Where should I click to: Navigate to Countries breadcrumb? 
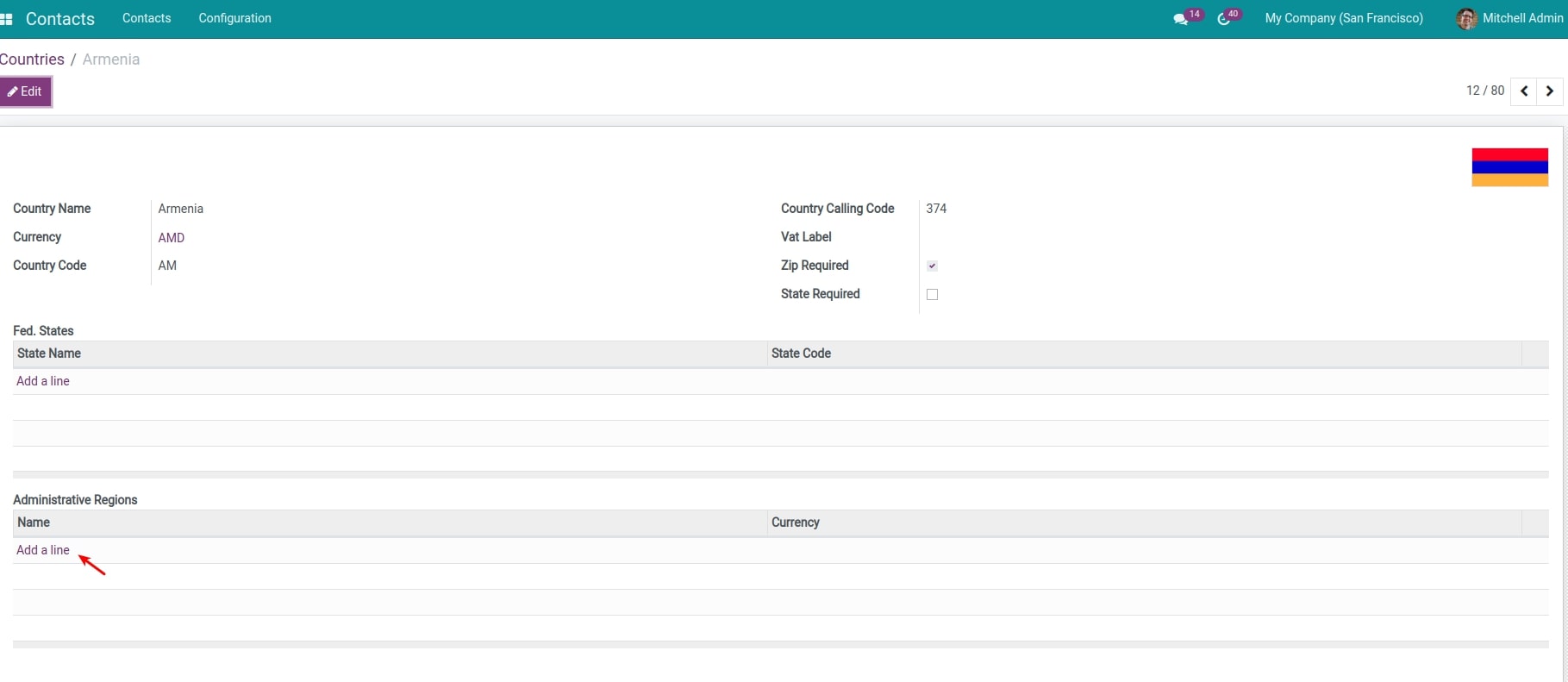coord(32,59)
